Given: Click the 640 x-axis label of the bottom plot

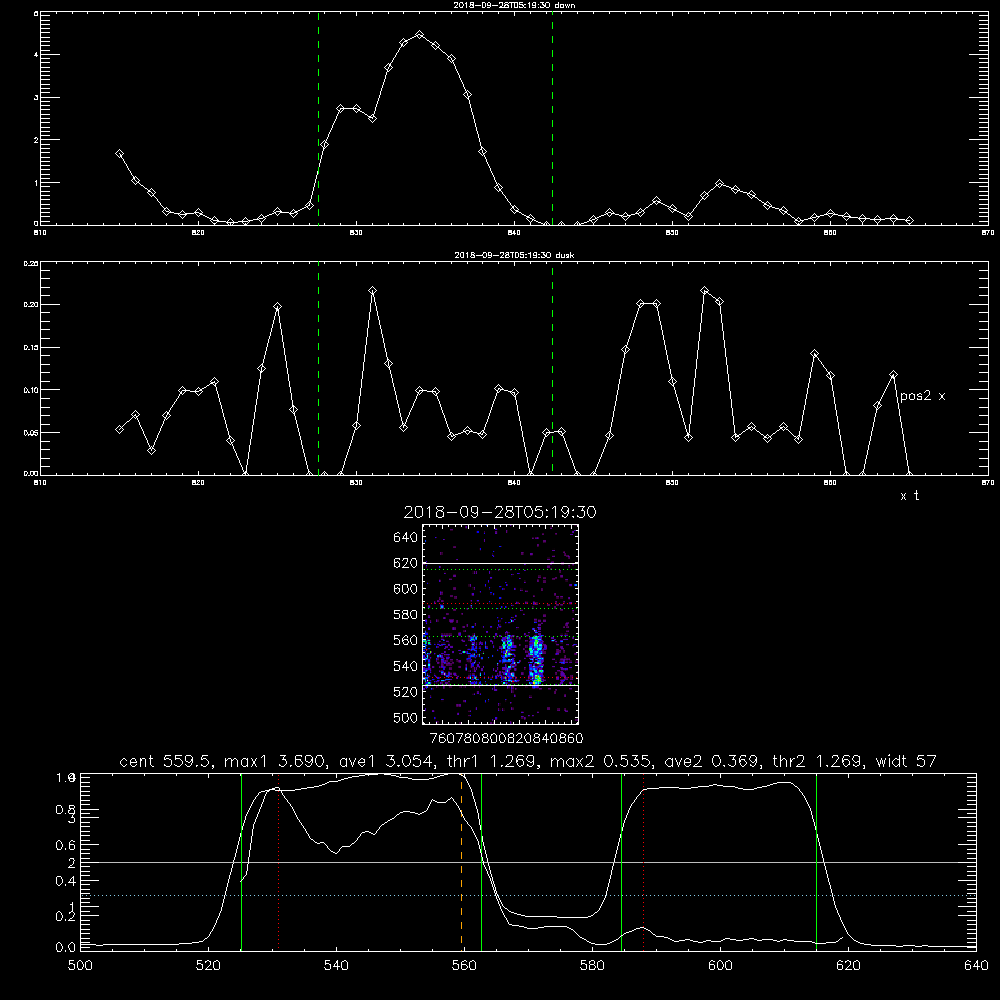Looking at the screenshot, I should [x=976, y=966].
